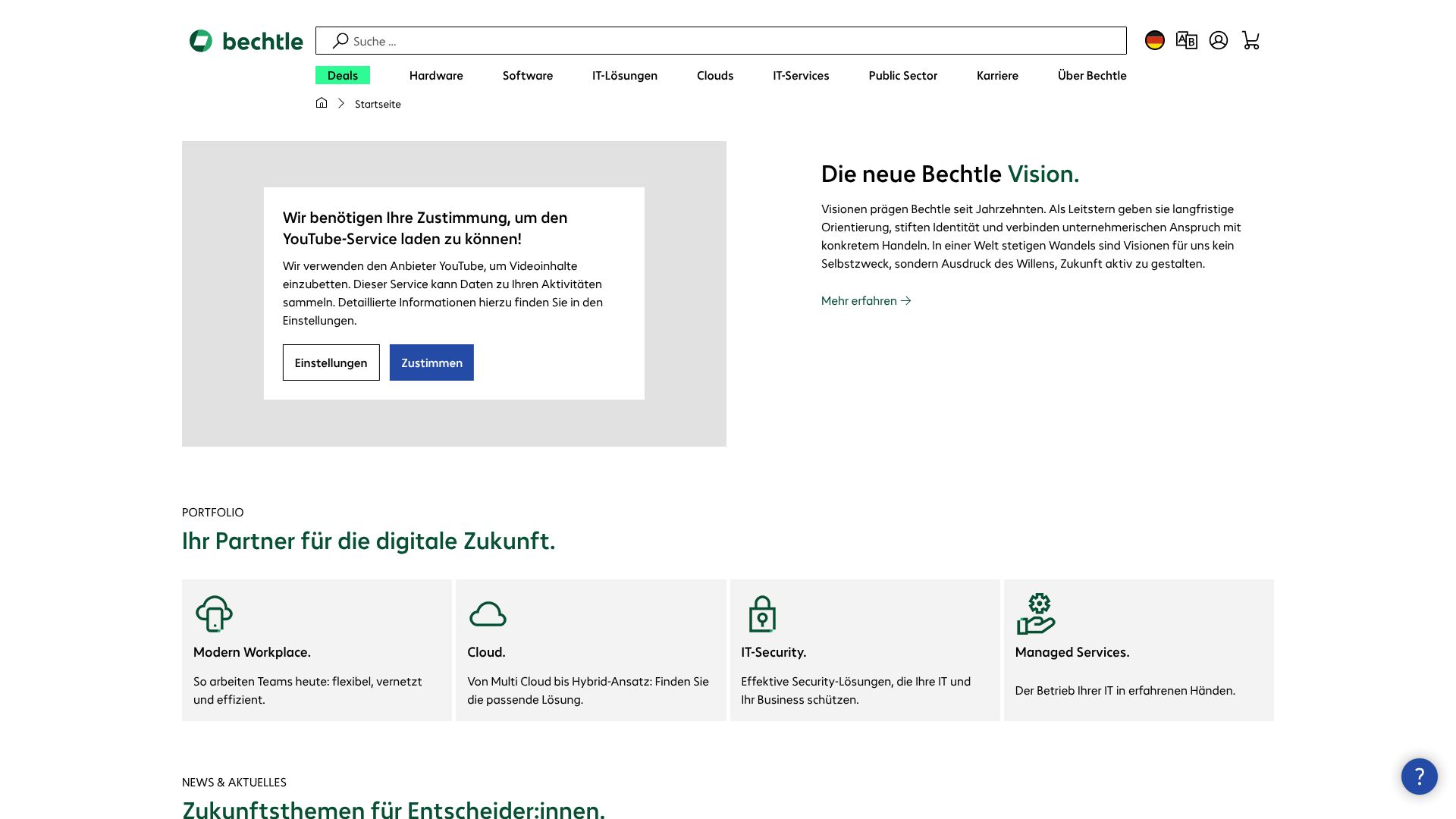Open the German flag country selector
Image resolution: width=1456 pixels, height=819 pixels.
coord(1154,40)
